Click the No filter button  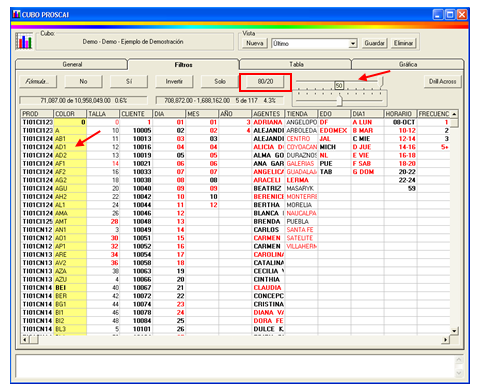click(x=83, y=81)
